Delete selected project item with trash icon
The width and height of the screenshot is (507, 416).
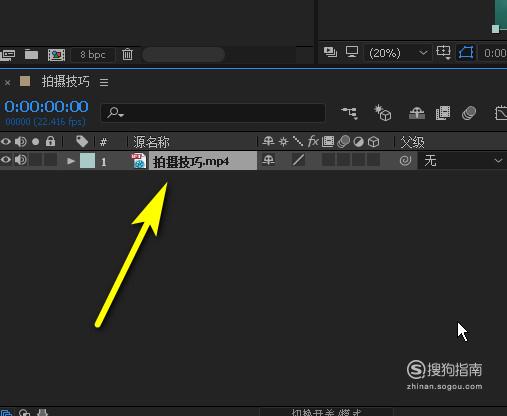click(127, 54)
